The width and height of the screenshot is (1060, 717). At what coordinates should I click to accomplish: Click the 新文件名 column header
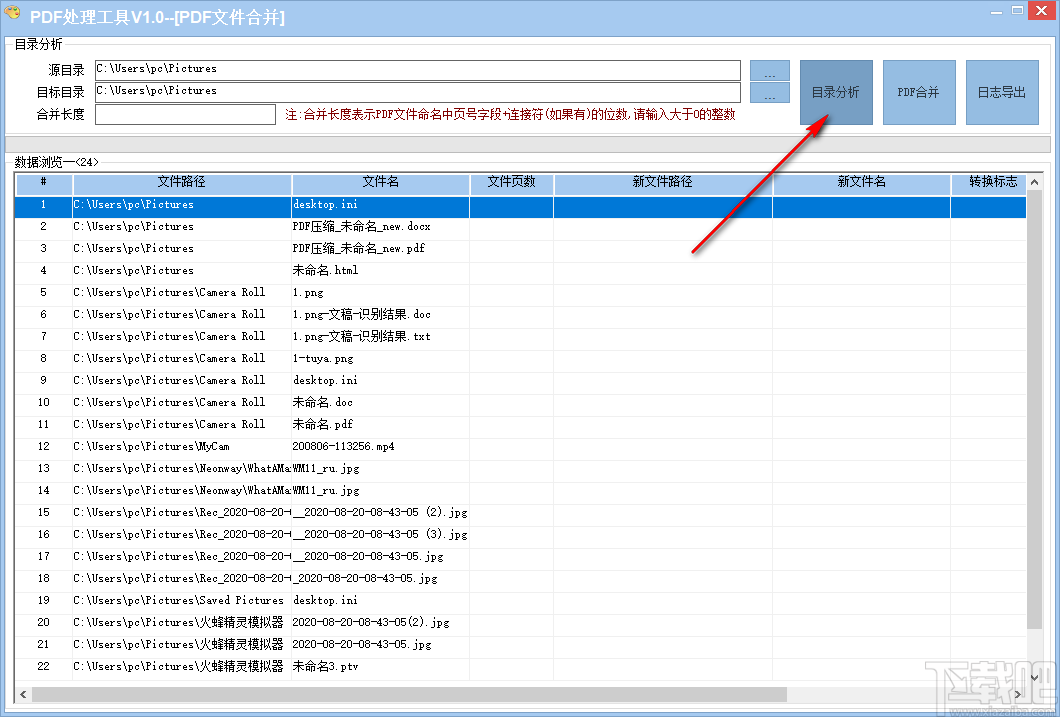862,182
